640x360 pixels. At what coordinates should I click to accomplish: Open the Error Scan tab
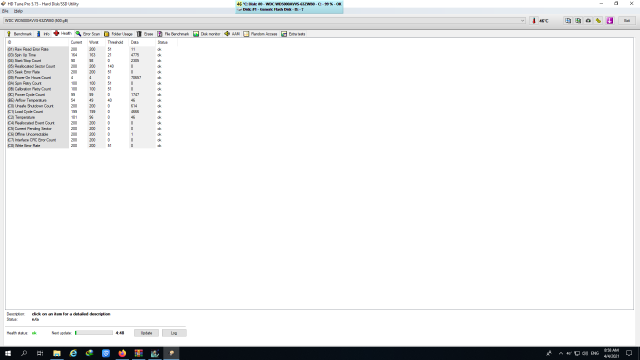[x=88, y=34]
